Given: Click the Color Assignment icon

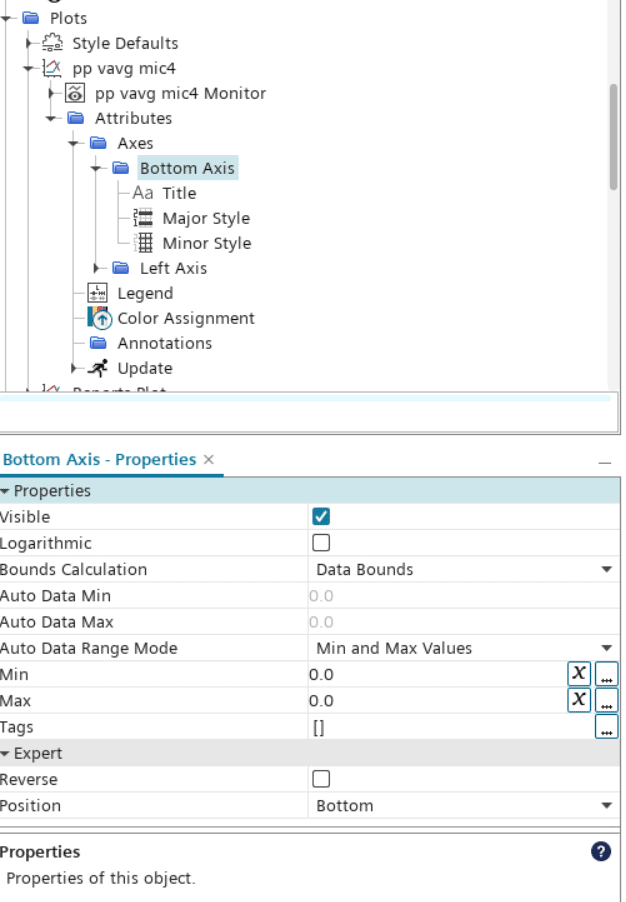Looking at the screenshot, I should pyautogui.click(x=99, y=318).
